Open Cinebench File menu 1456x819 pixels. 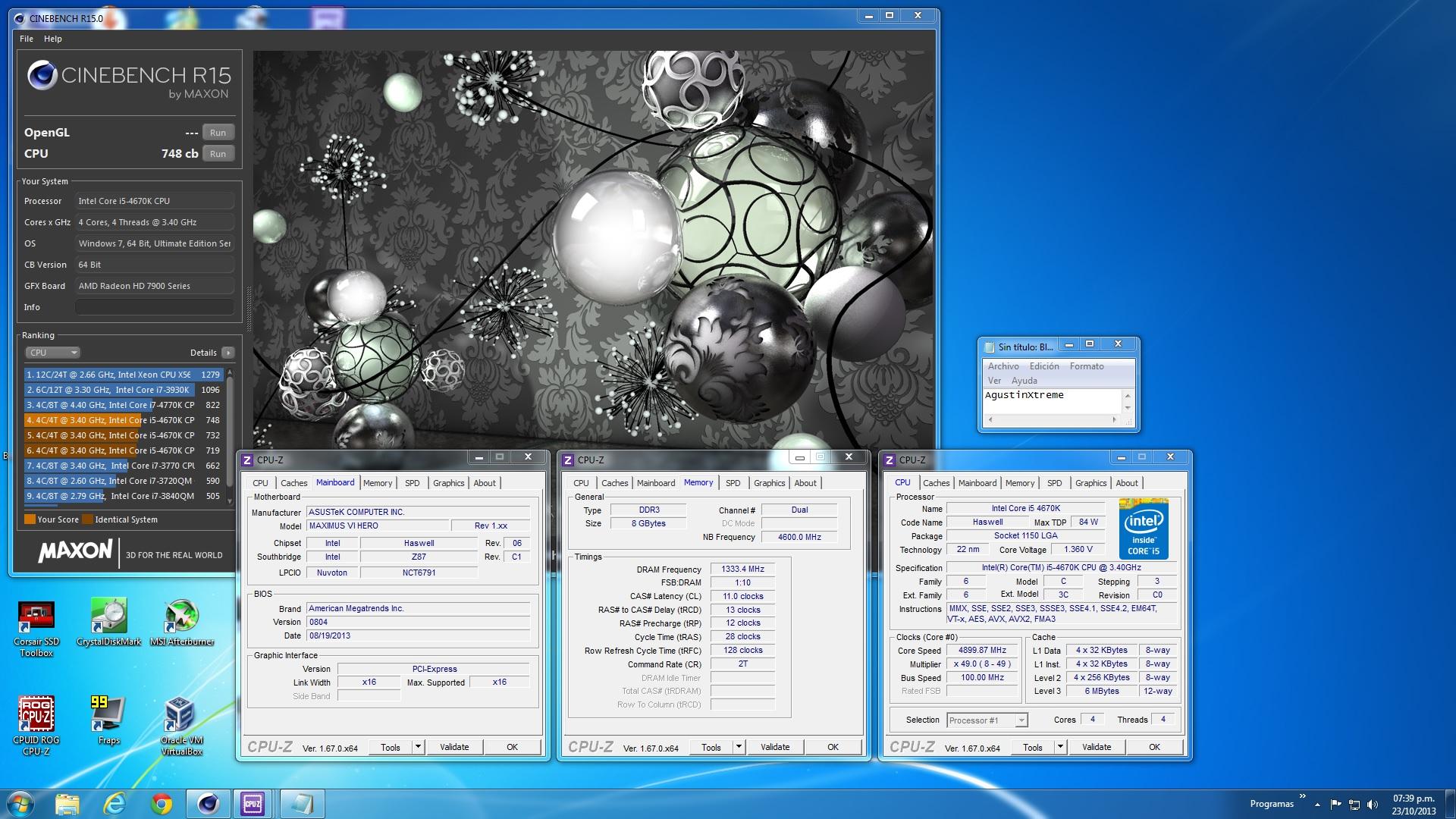coord(27,39)
